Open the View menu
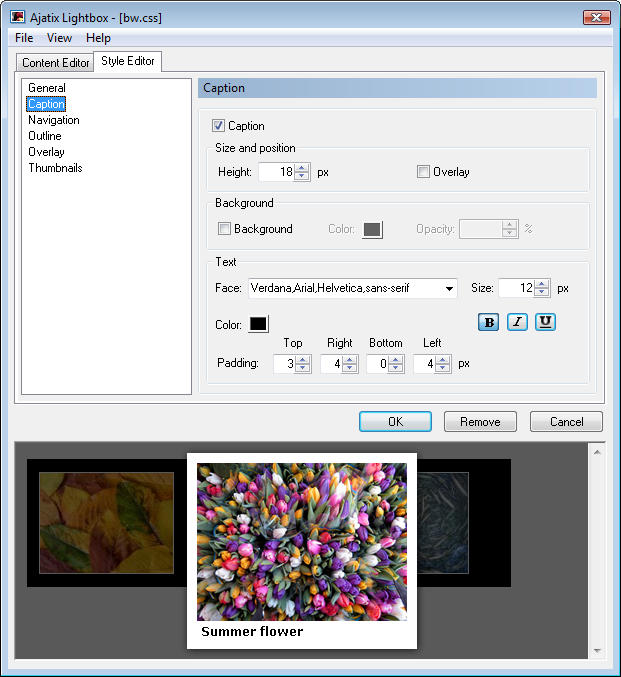621x677 pixels. (x=59, y=38)
